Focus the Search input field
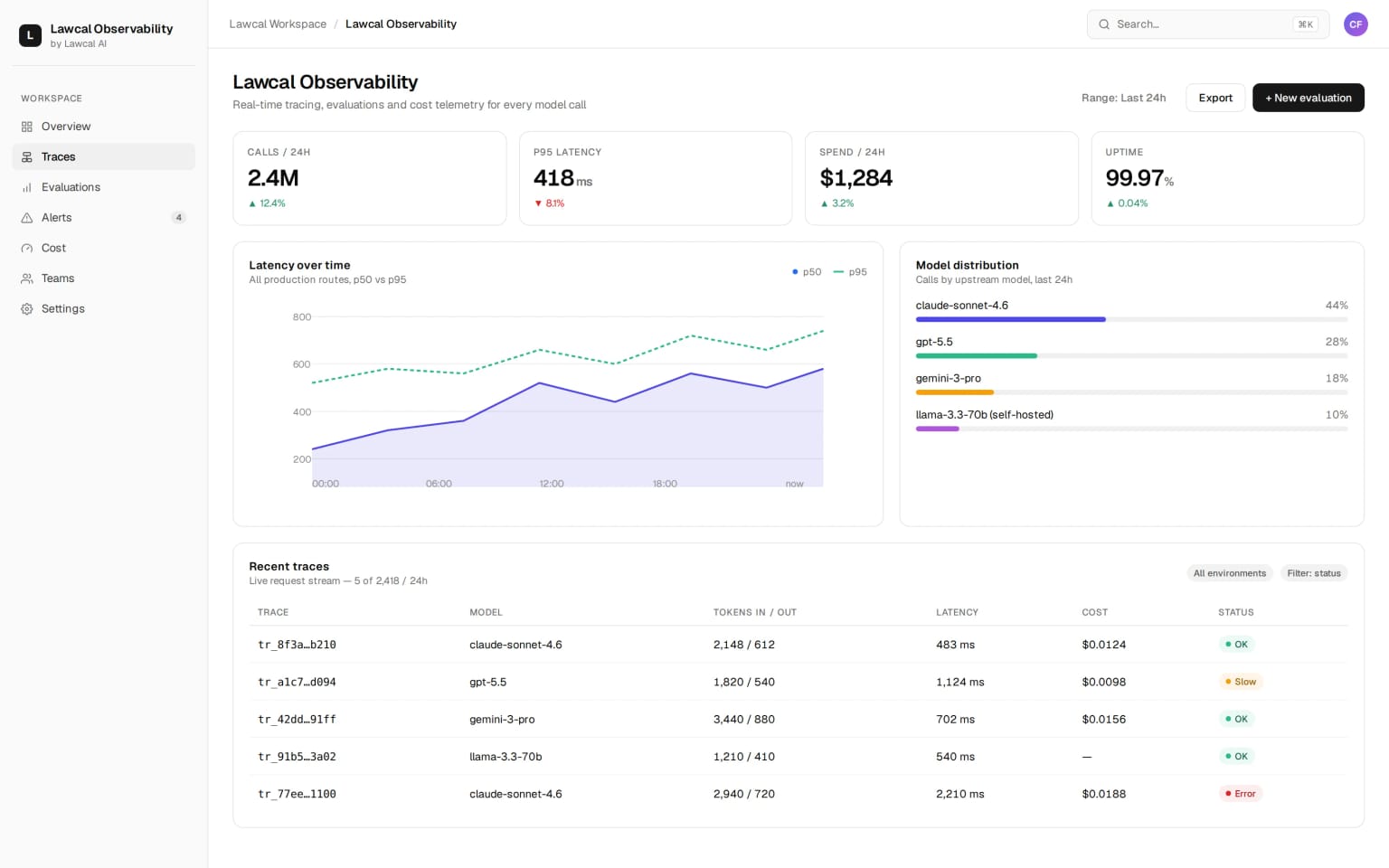Viewport: 1389px width, 868px height. click(1208, 24)
